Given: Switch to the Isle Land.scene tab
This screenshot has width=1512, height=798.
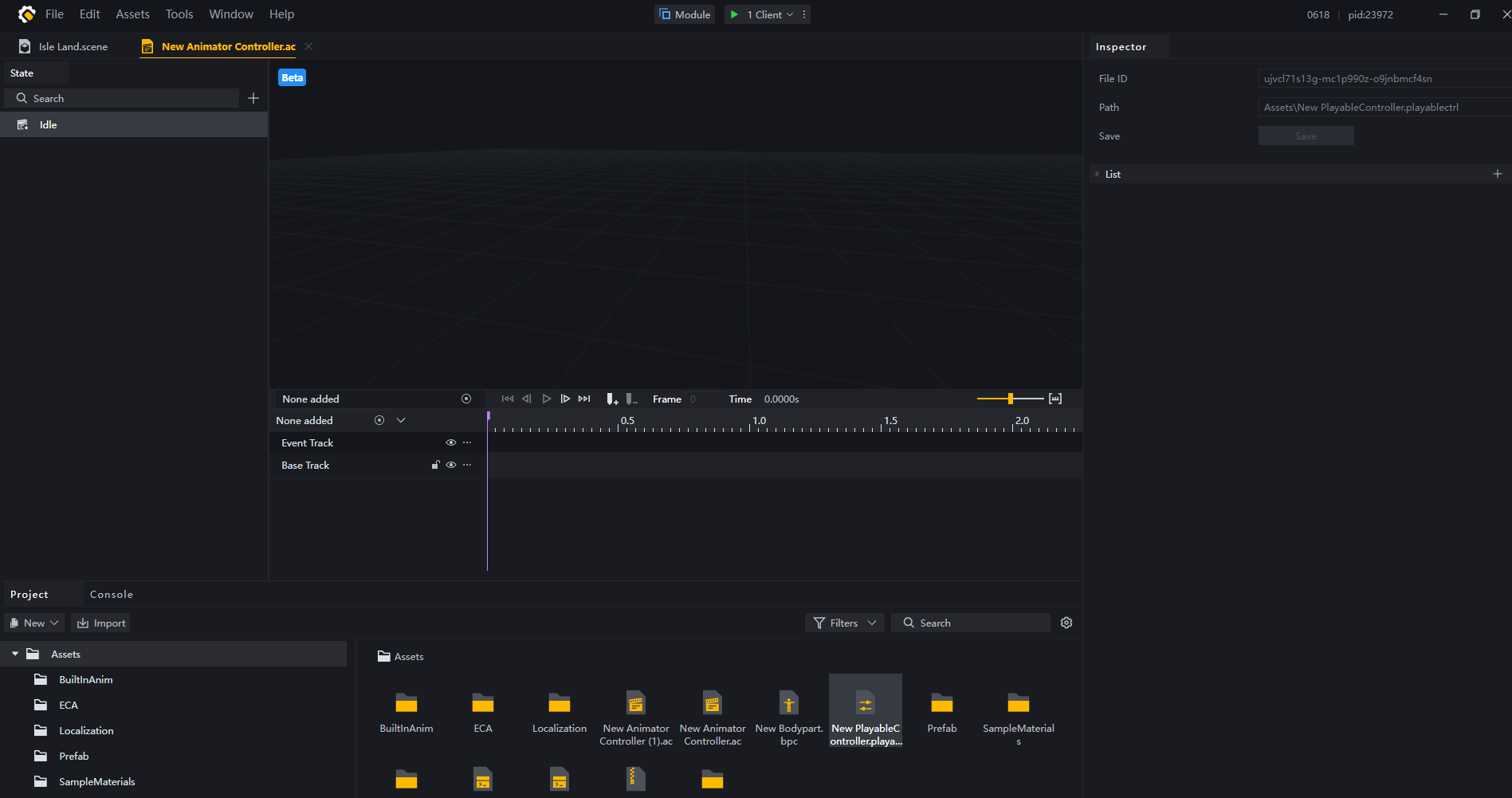Looking at the screenshot, I should point(64,46).
